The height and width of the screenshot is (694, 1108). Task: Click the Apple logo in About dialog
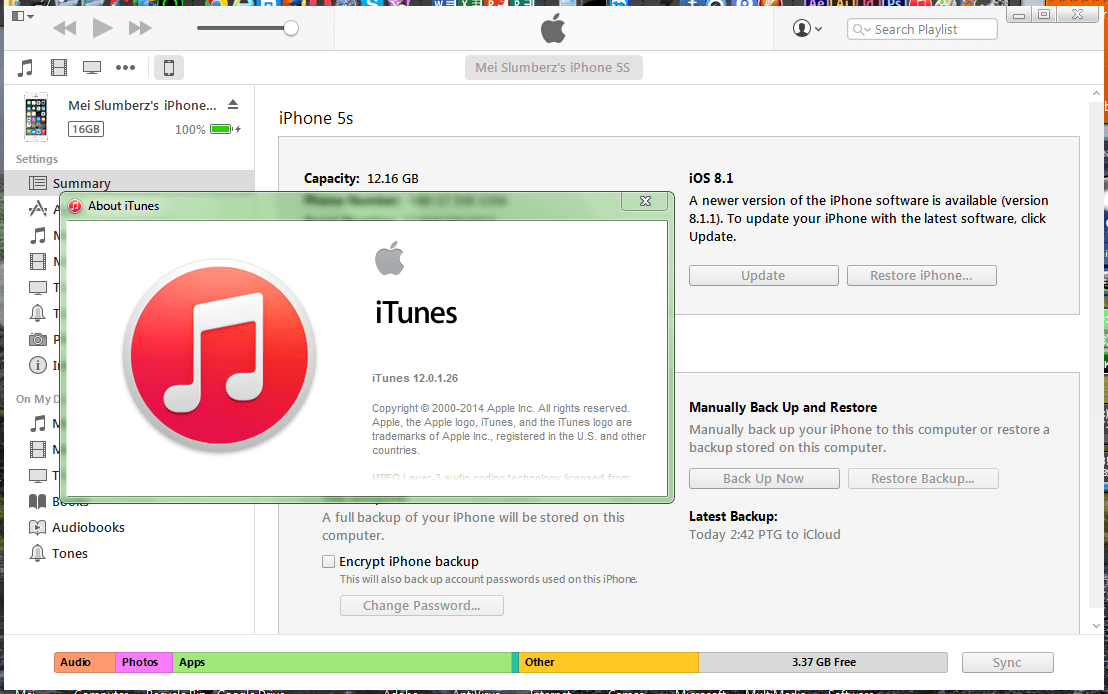pos(389,258)
